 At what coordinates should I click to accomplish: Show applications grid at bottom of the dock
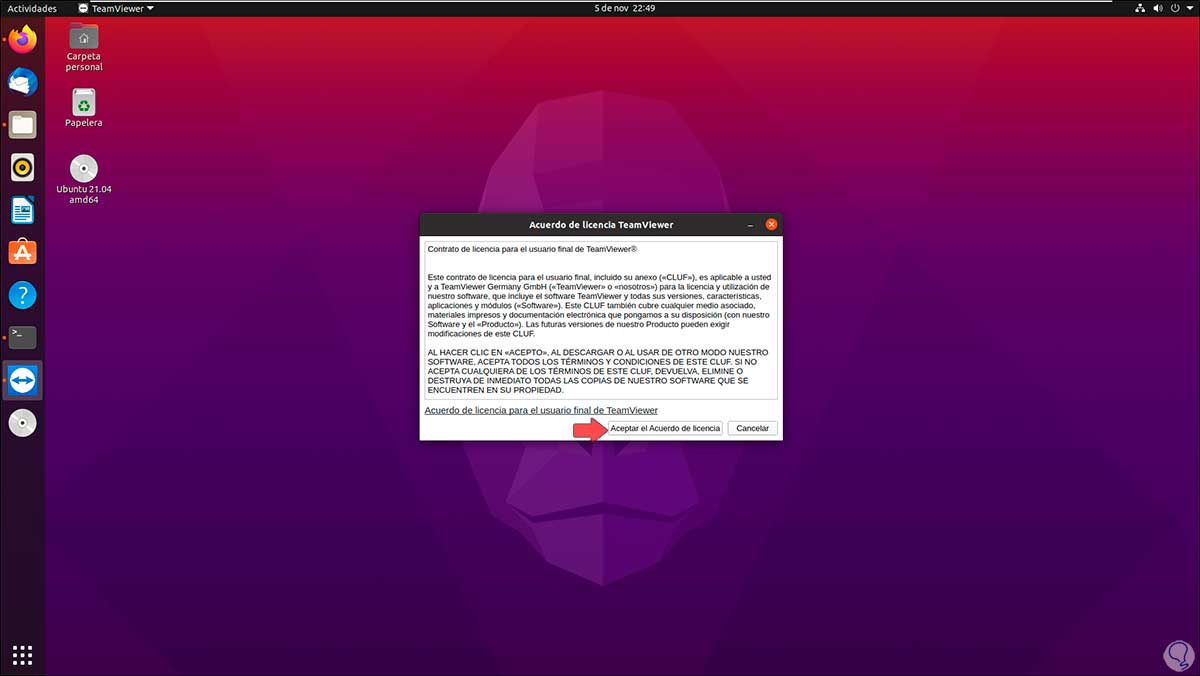(x=22, y=655)
